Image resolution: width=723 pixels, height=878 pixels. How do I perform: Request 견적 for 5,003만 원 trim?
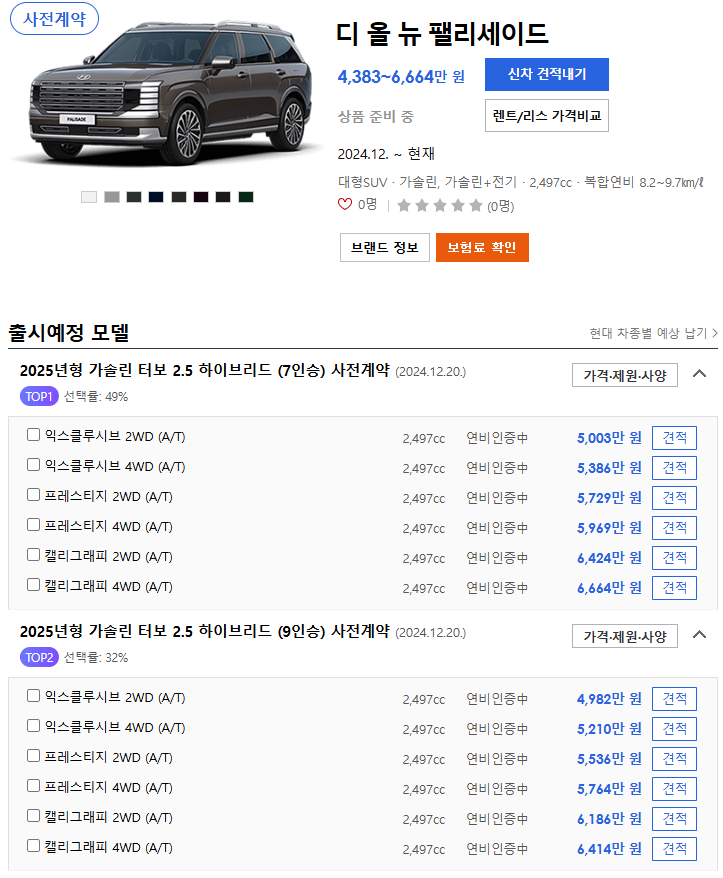tap(674, 438)
